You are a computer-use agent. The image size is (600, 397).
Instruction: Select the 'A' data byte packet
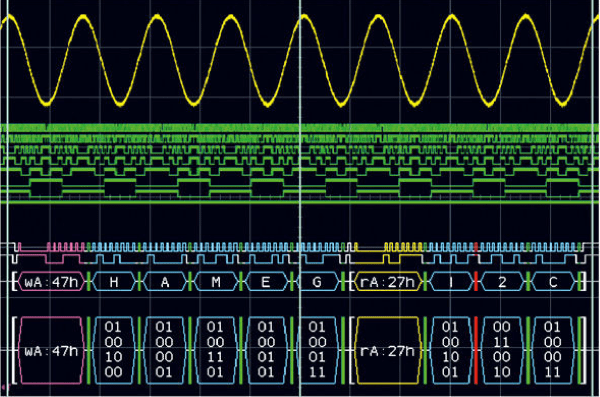[x=165, y=282]
